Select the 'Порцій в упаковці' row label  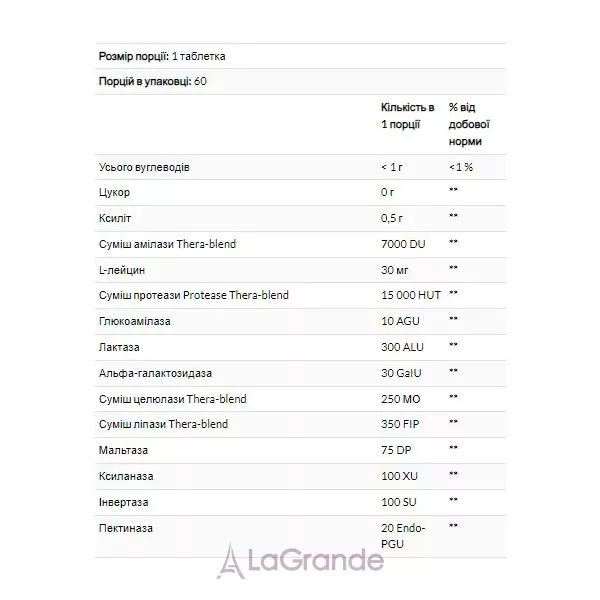(x=145, y=81)
